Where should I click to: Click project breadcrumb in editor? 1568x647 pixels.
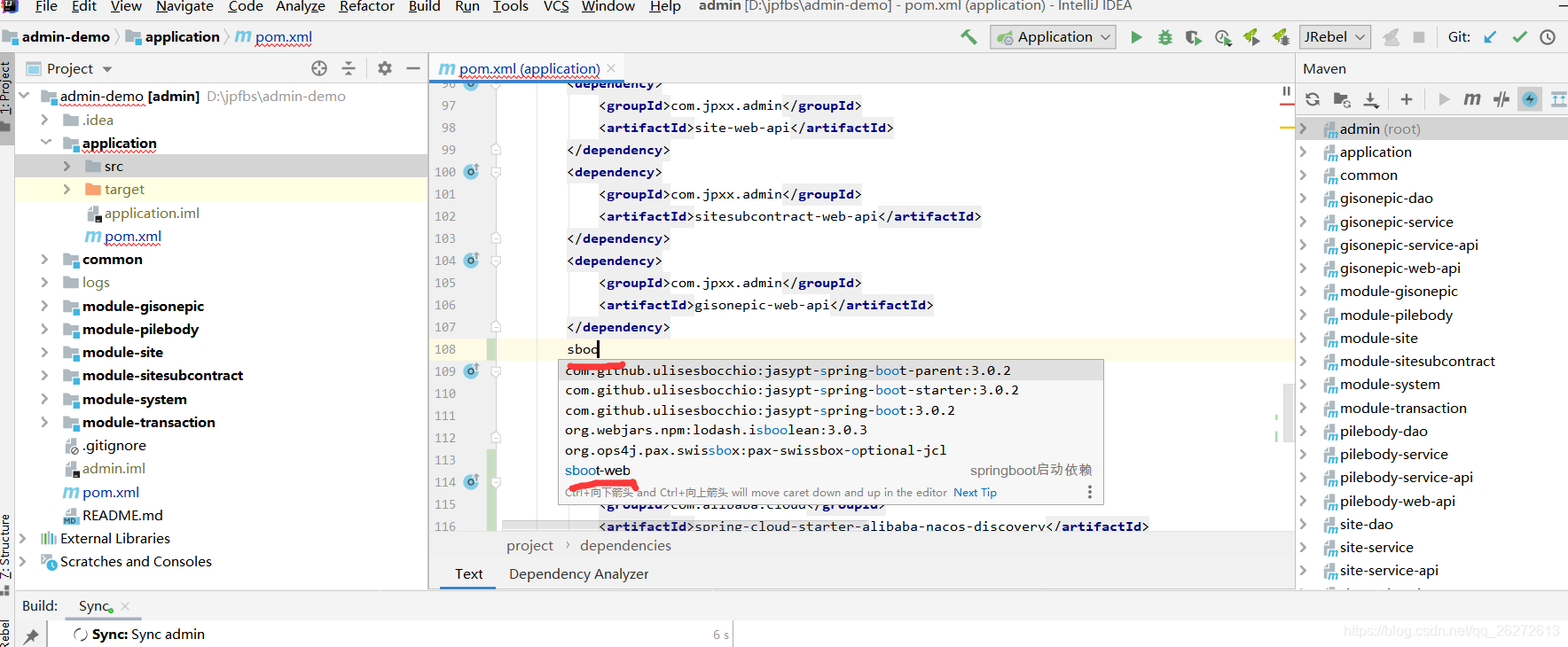529,545
